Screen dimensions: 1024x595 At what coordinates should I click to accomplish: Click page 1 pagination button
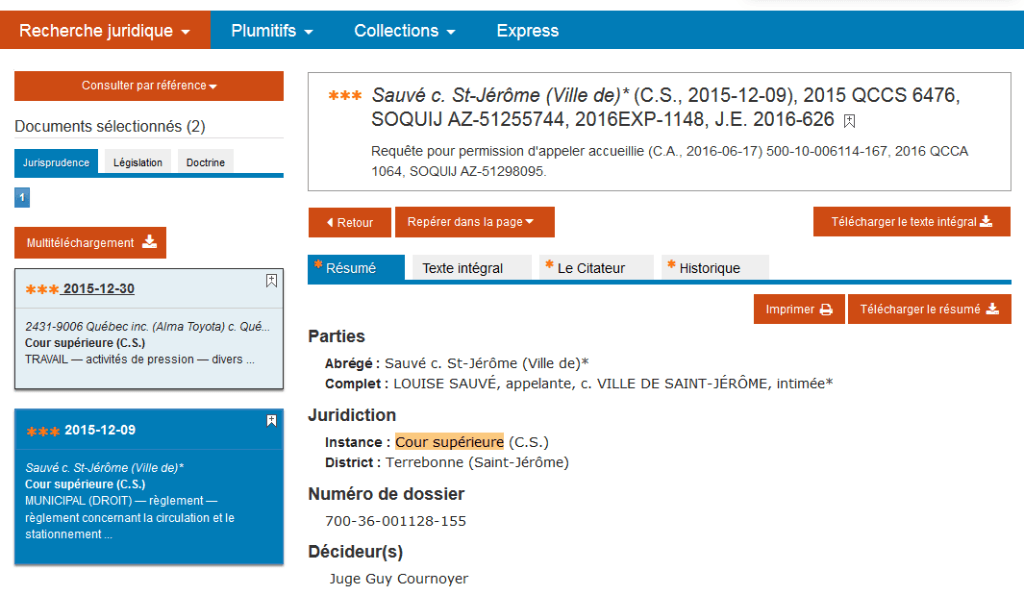(x=22, y=197)
